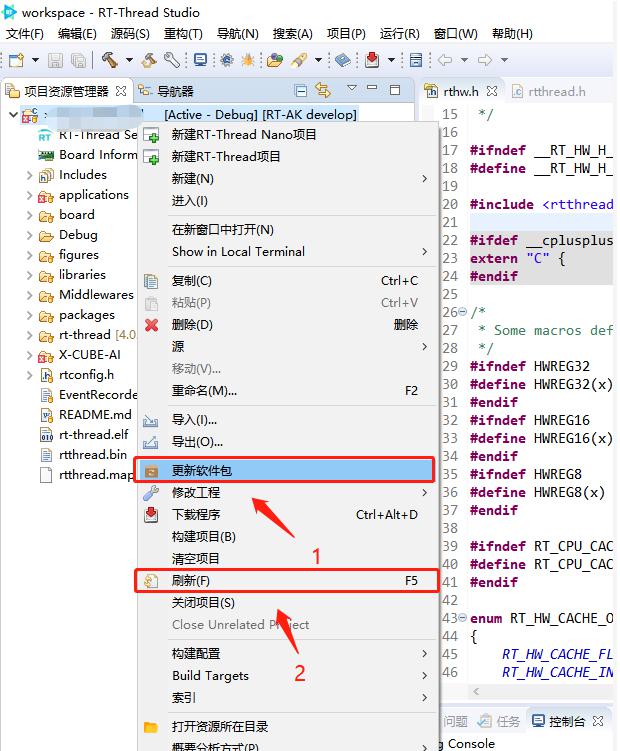Viewport: 620px width, 751px height.
Task: Open dropdown arrow next to New icon
Action: 35,60
